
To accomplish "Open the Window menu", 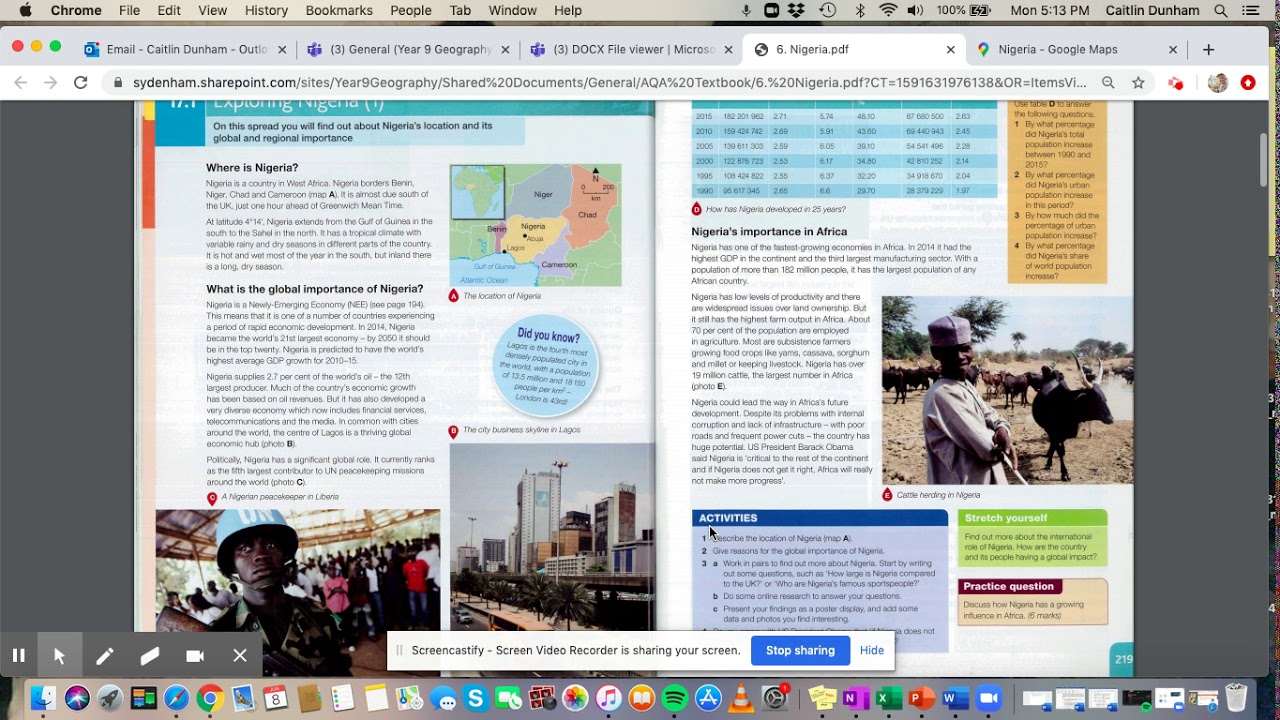I will pos(513,11).
